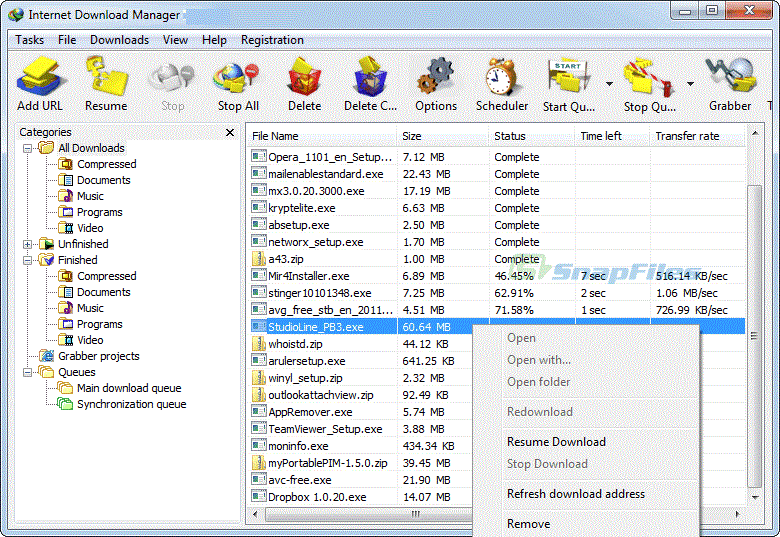Select Programs under All Downloads
This screenshot has height=537, width=780.
99,212
